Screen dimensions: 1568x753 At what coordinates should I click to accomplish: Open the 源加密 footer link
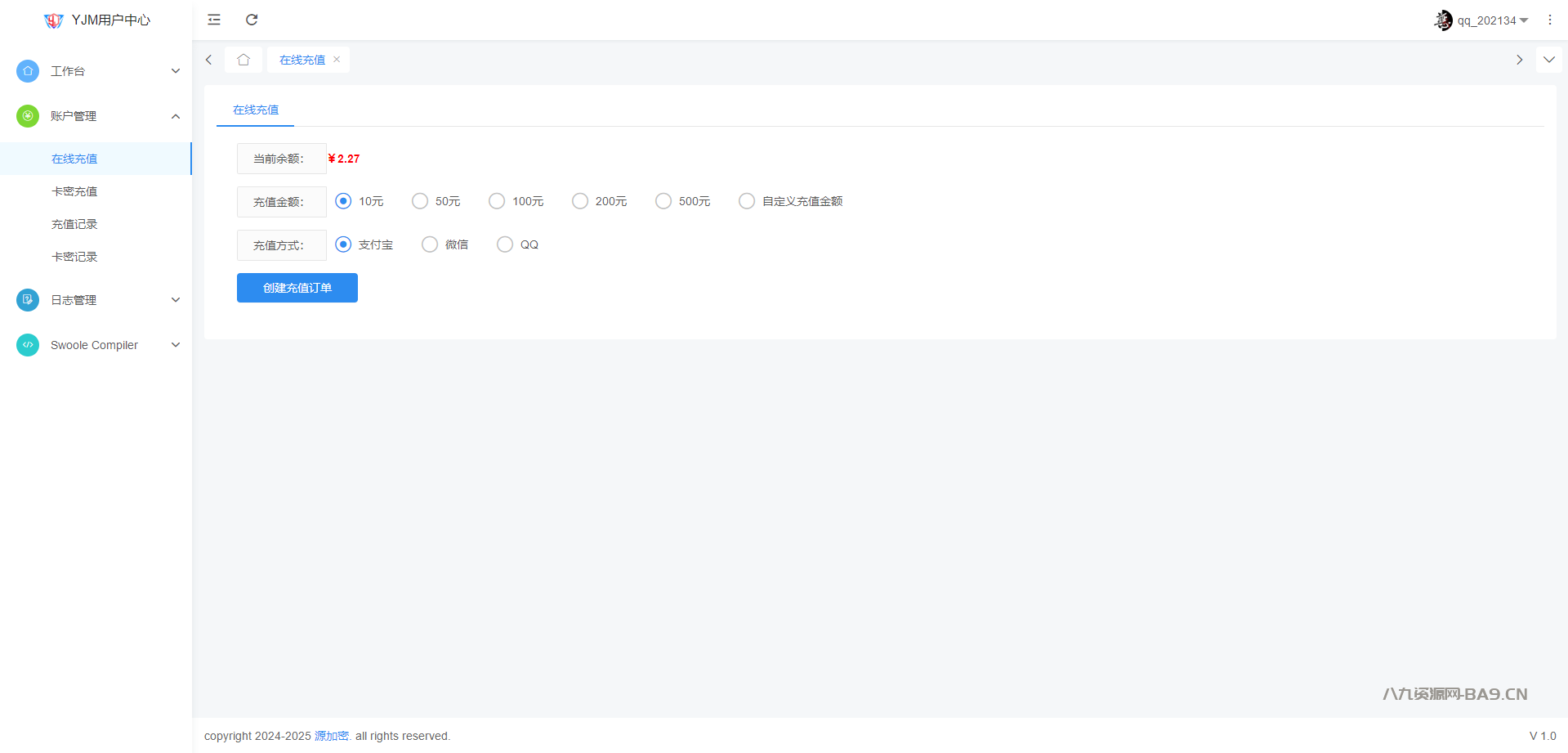pyautogui.click(x=332, y=736)
